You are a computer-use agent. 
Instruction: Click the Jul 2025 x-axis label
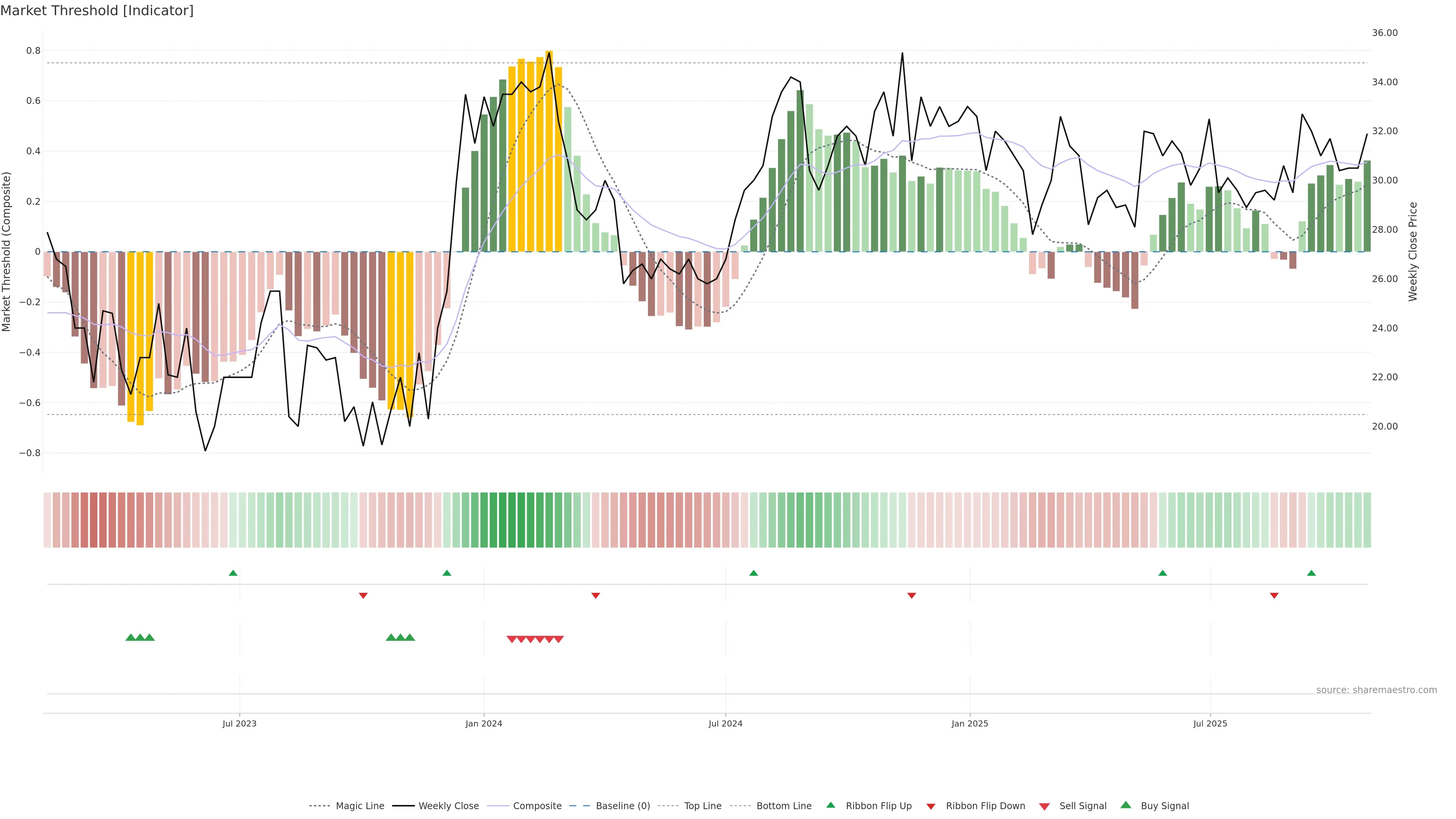point(1210,723)
